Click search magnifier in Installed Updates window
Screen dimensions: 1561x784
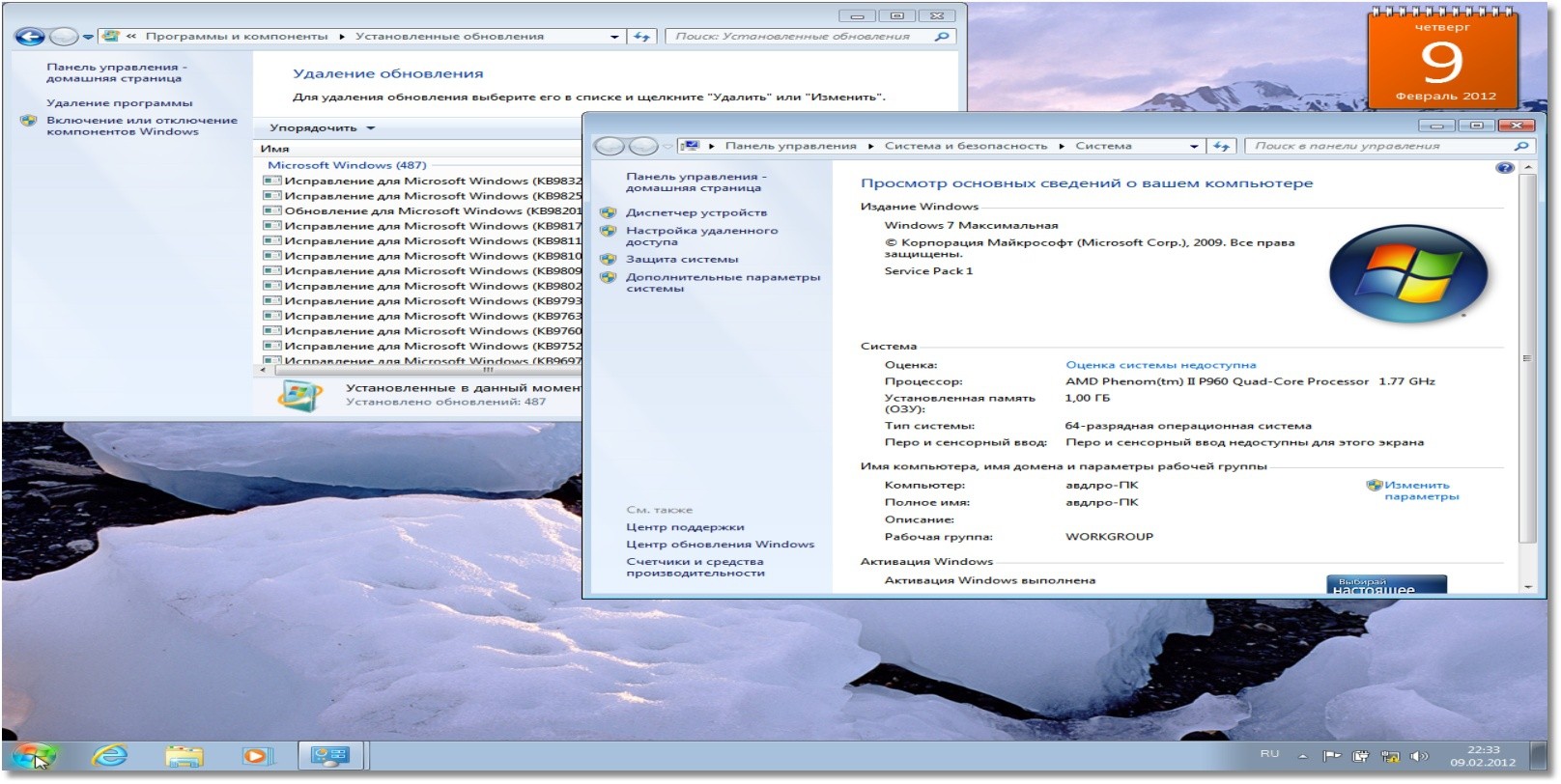point(942,37)
